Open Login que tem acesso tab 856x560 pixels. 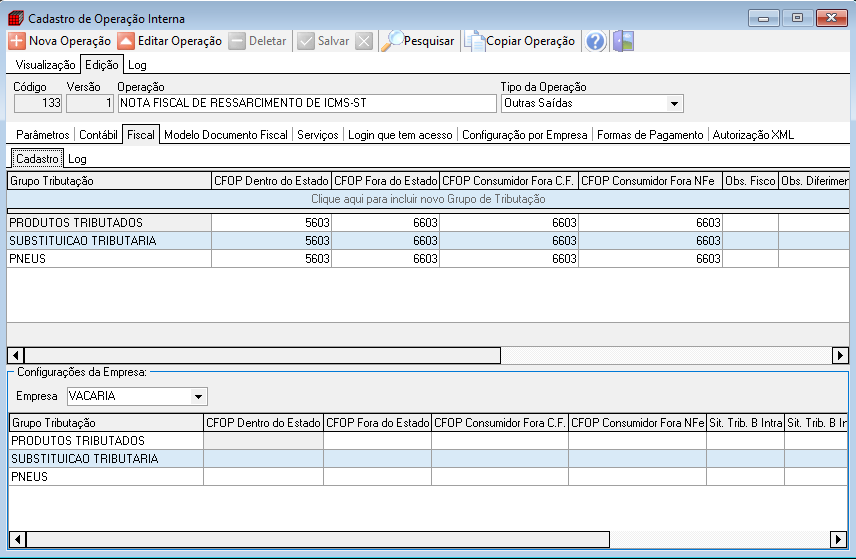click(400, 135)
